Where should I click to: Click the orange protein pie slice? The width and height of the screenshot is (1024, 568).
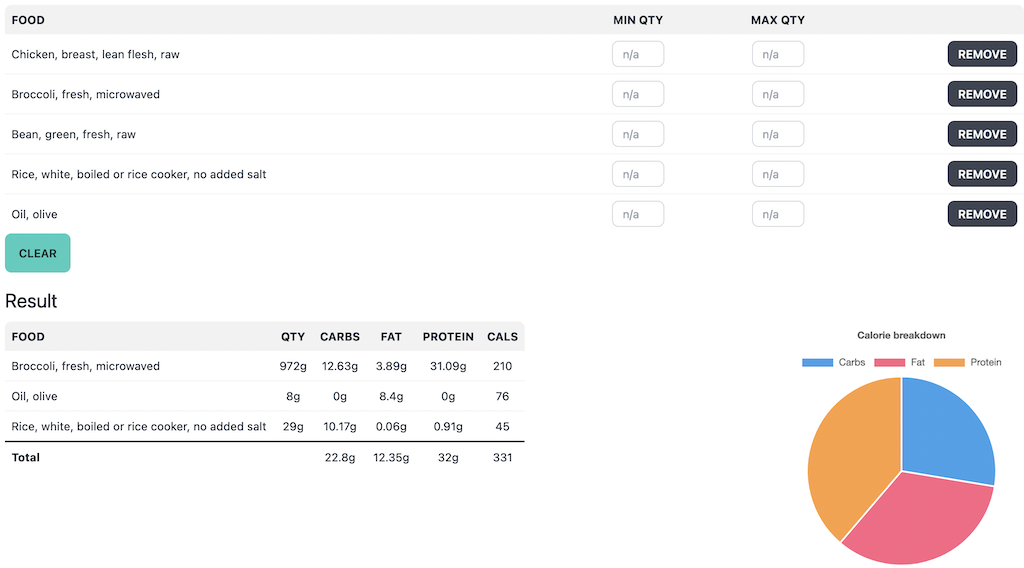tap(850, 450)
